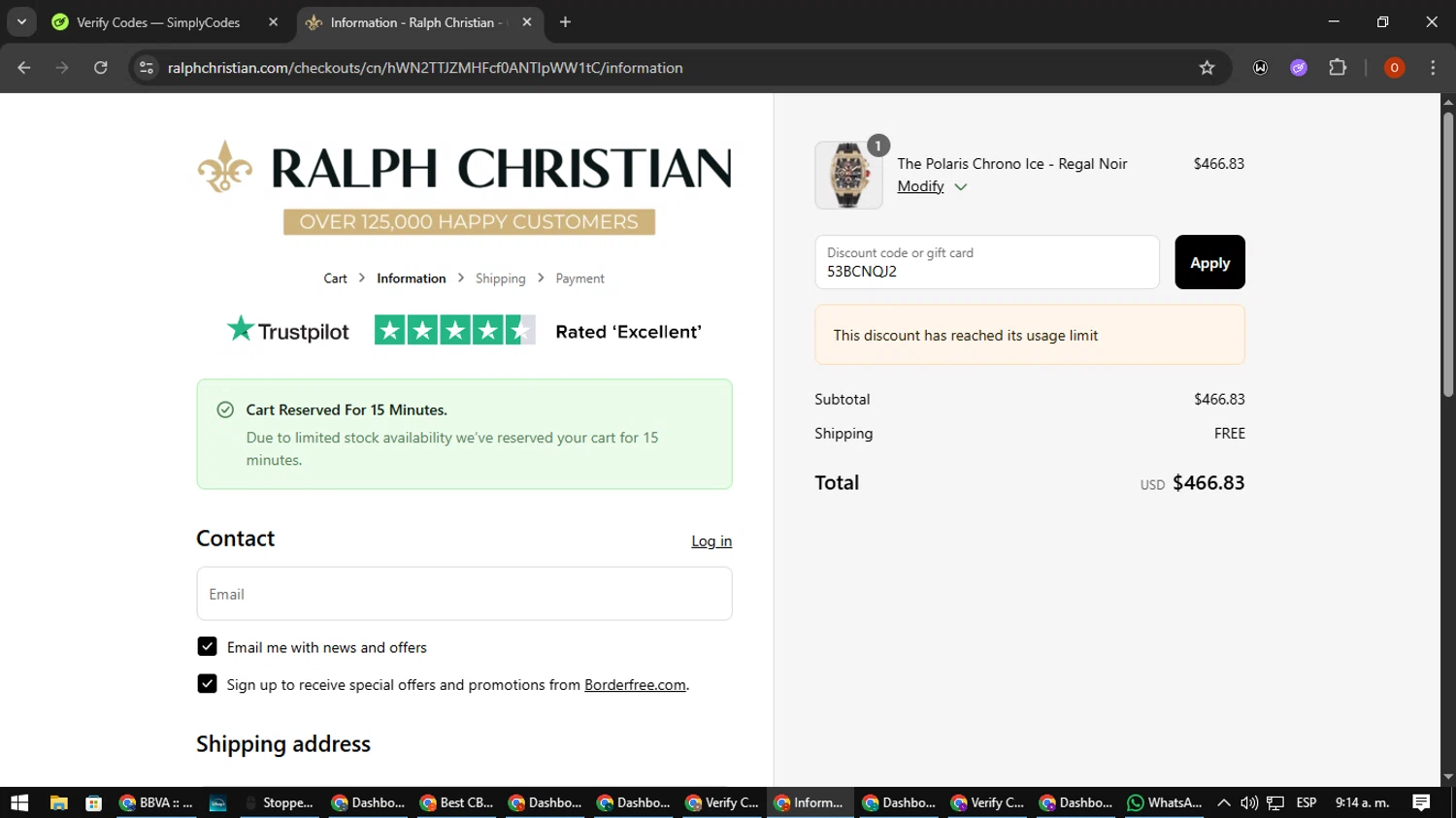Click the OVER 125,000 HAPPY CUSTOMERS banner
The width and height of the screenshot is (1456, 818).
[x=469, y=222]
